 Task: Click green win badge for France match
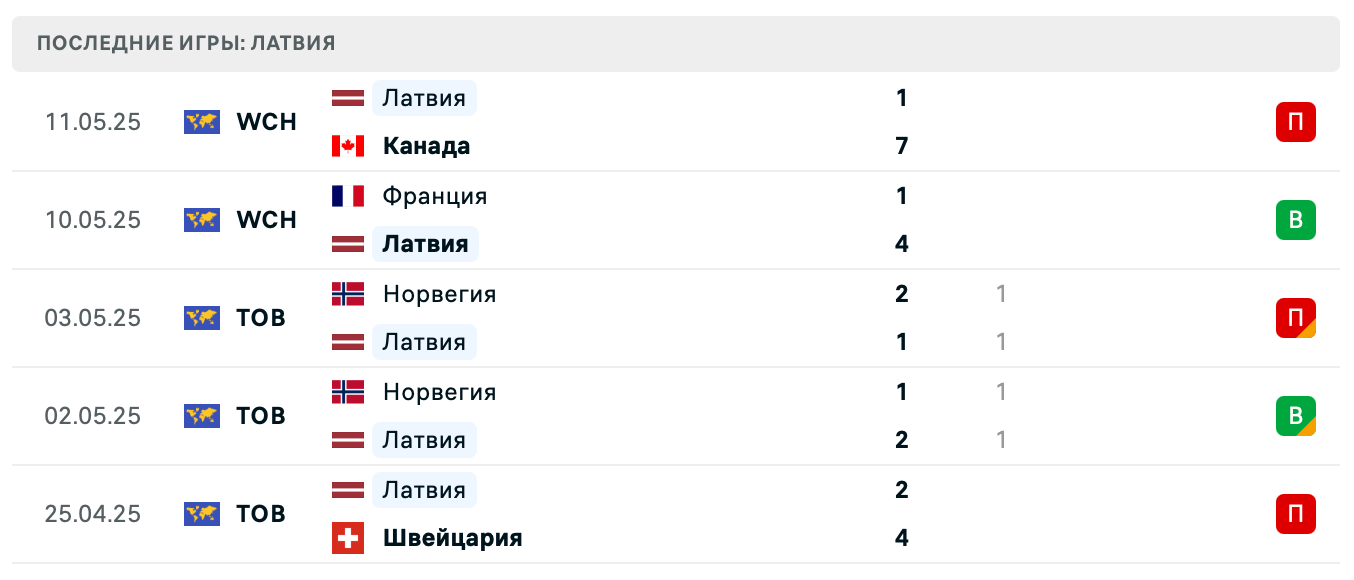click(1295, 220)
